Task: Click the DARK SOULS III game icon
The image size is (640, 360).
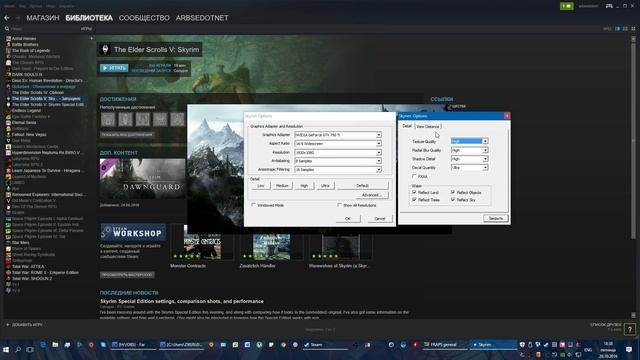Action: coord(8,75)
